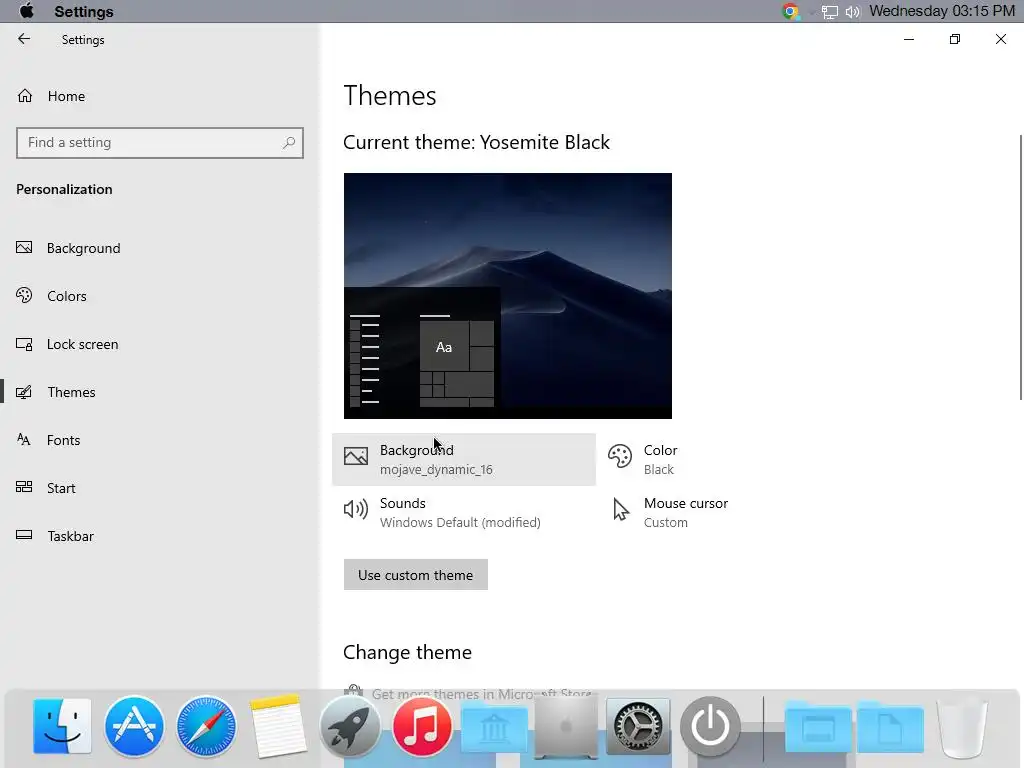
Task: Click the Settings menu bar title
Action: click(x=84, y=12)
